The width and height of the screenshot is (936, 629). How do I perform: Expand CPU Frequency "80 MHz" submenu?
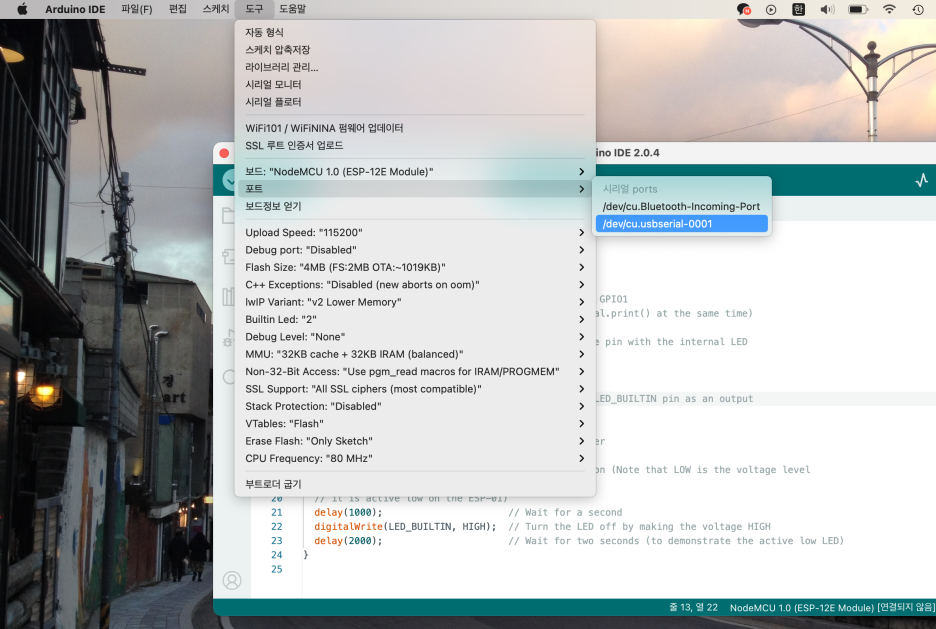[x=415, y=458]
